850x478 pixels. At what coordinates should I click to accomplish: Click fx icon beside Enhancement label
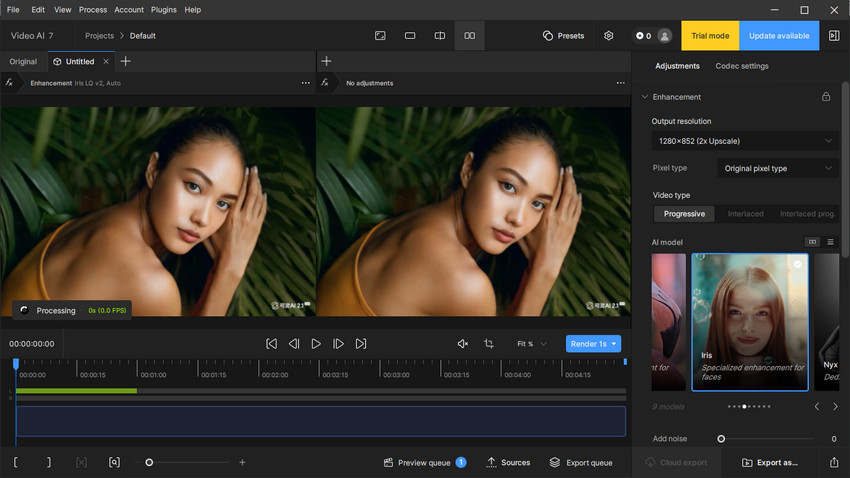[x=9, y=82]
